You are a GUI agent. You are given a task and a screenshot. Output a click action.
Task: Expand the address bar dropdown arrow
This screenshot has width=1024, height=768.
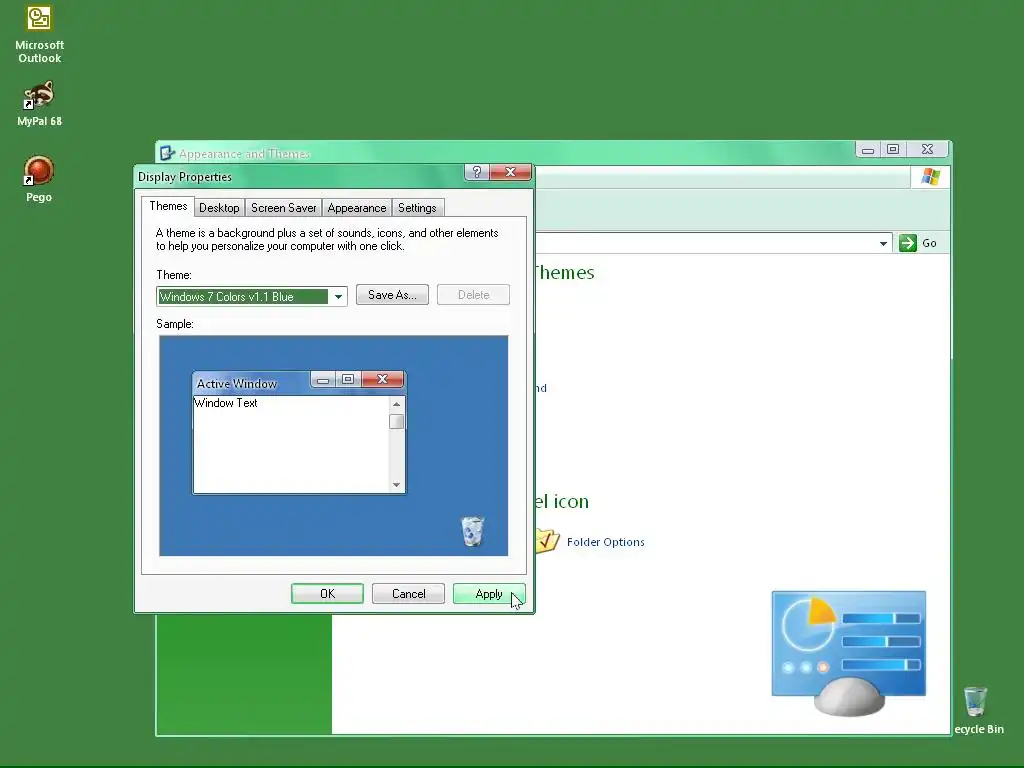coord(883,243)
